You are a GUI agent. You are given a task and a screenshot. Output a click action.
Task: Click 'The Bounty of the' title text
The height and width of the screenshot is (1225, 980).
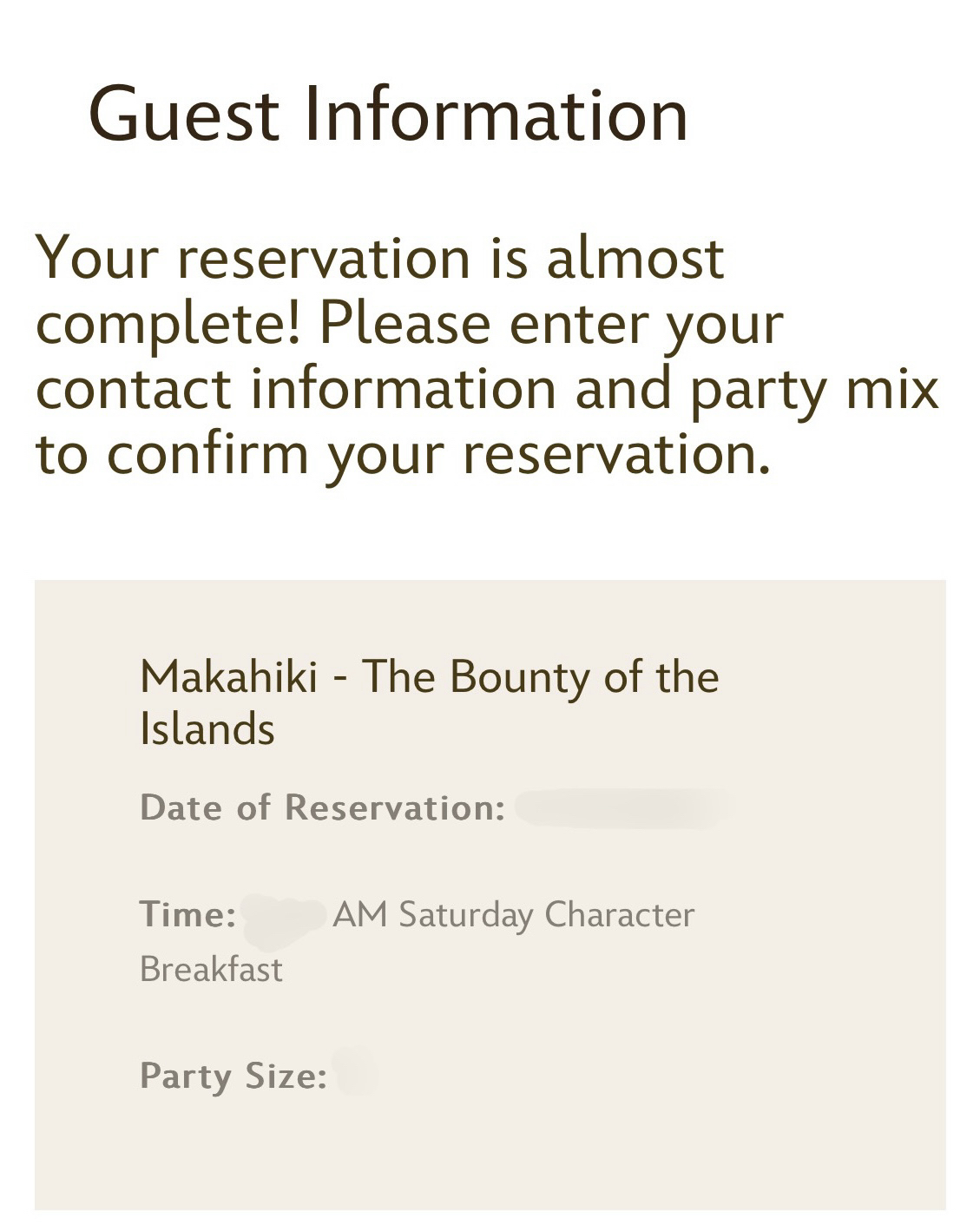(540, 676)
